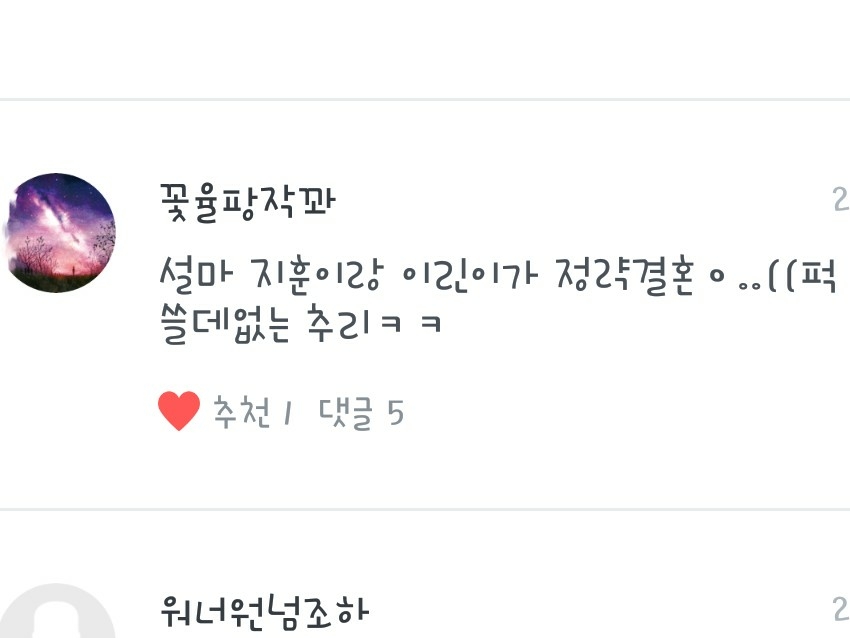Tap the red heart recommend icon

(x=179, y=411)
